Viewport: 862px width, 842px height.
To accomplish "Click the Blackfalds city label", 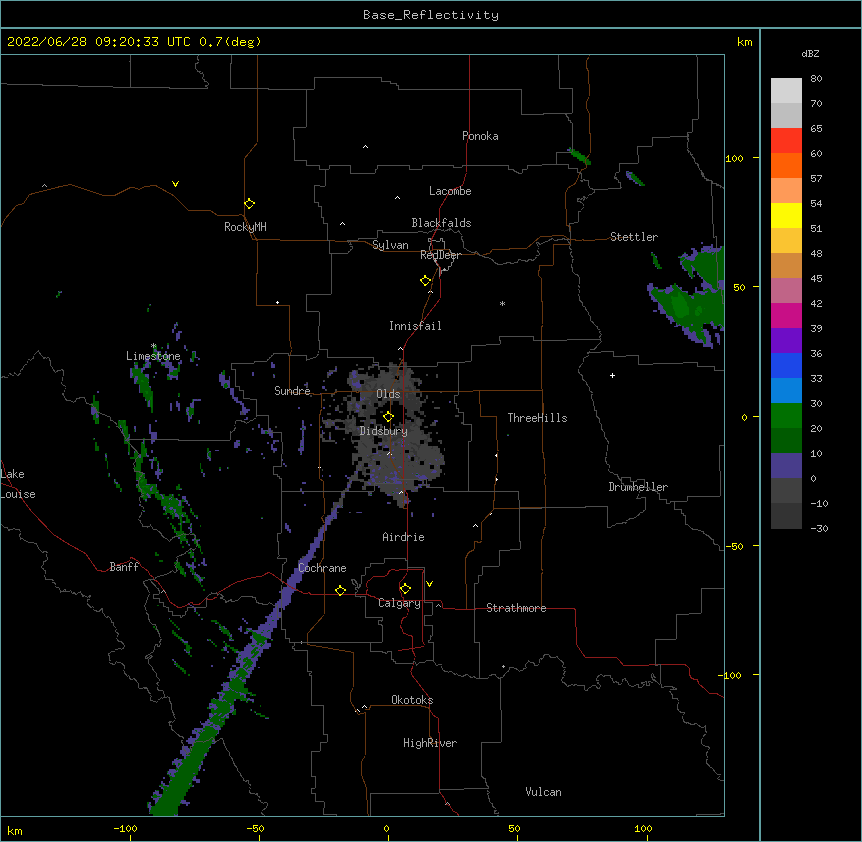I will (x=441, y=223).
